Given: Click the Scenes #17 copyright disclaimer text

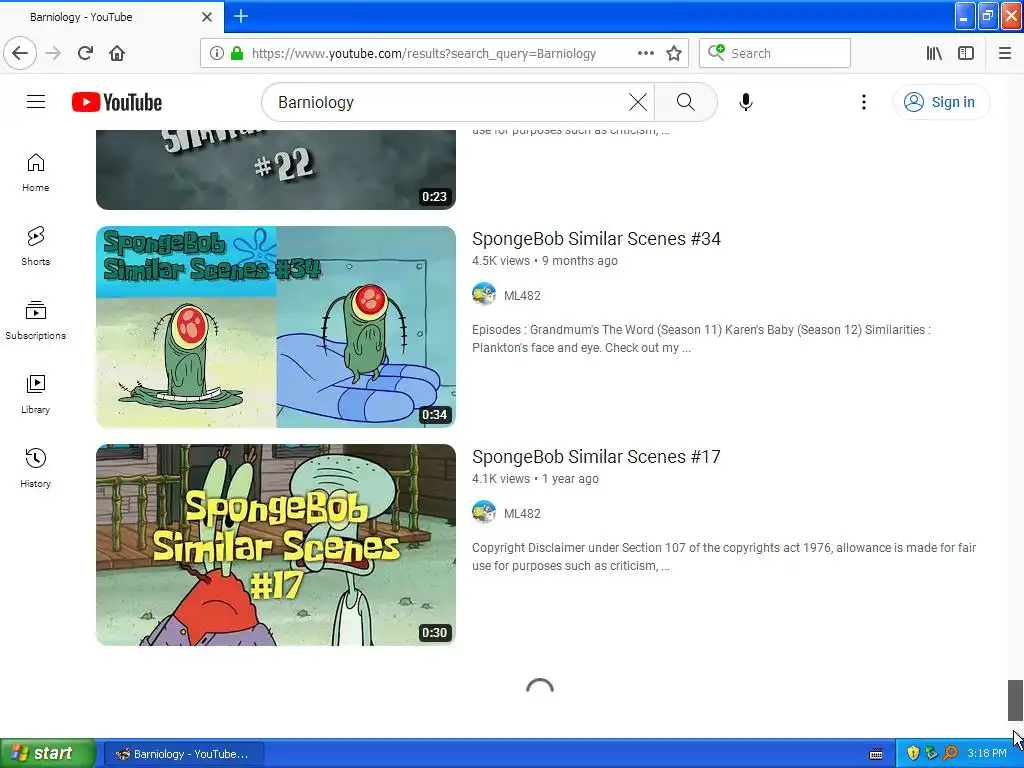Looking at the screenshot, I should 724,557.
